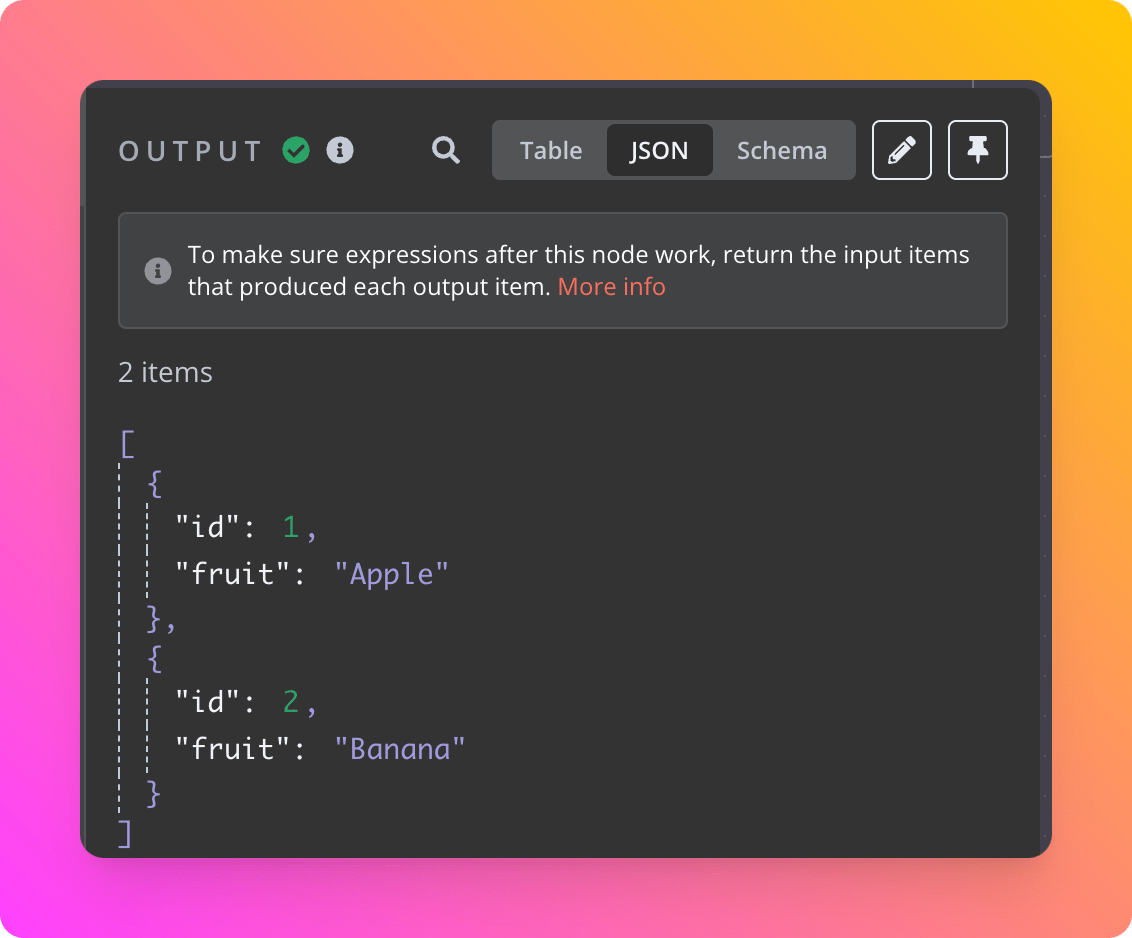Click the green success checkmark icon

[296, 150]
